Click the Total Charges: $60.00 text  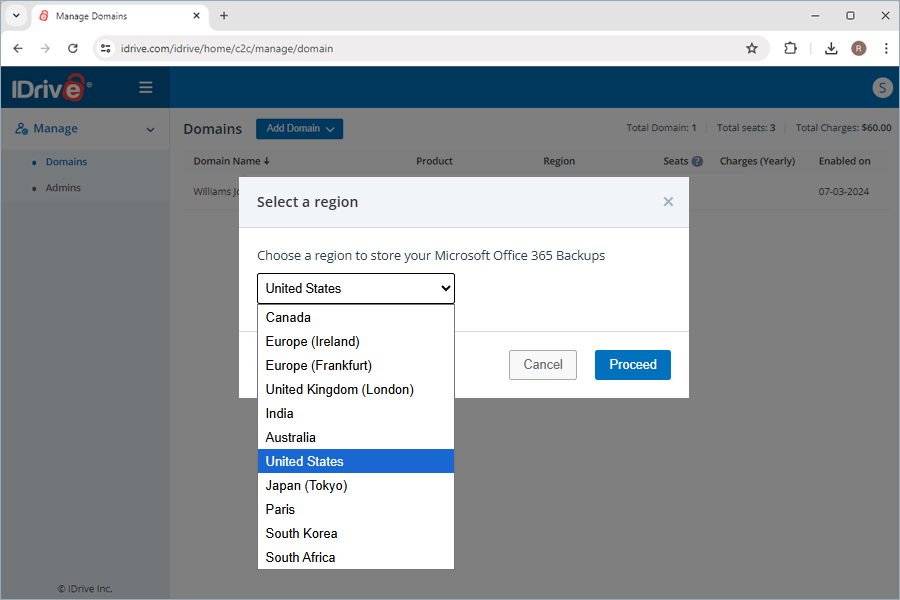[843, 127]
